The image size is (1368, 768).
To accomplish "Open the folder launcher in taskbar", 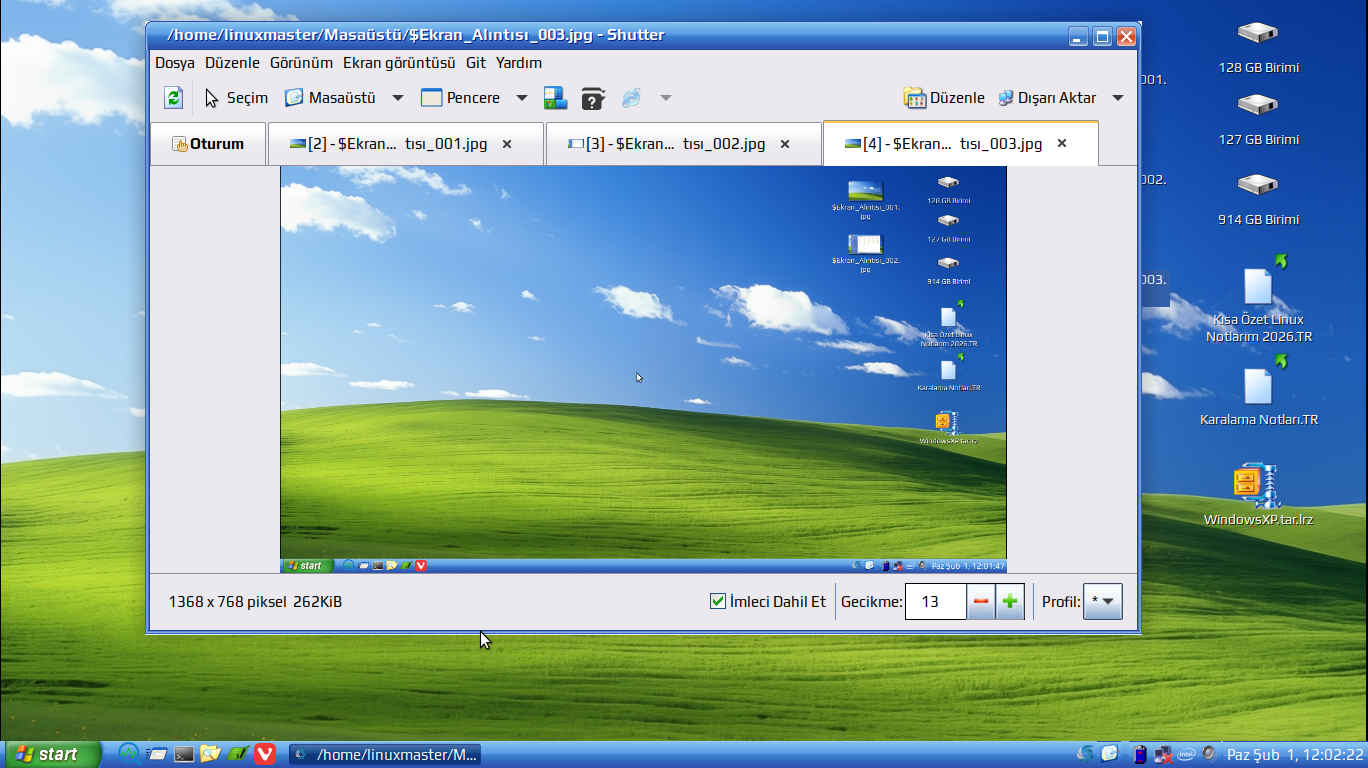I will [210, 754].
